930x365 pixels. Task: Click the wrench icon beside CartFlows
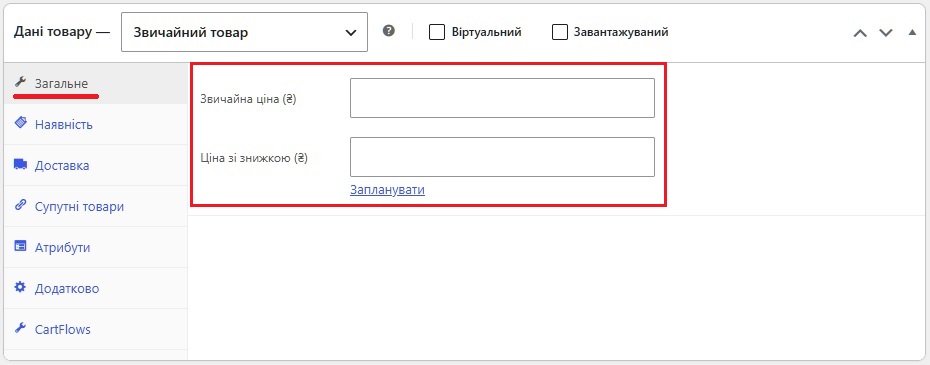click(20, 328)
